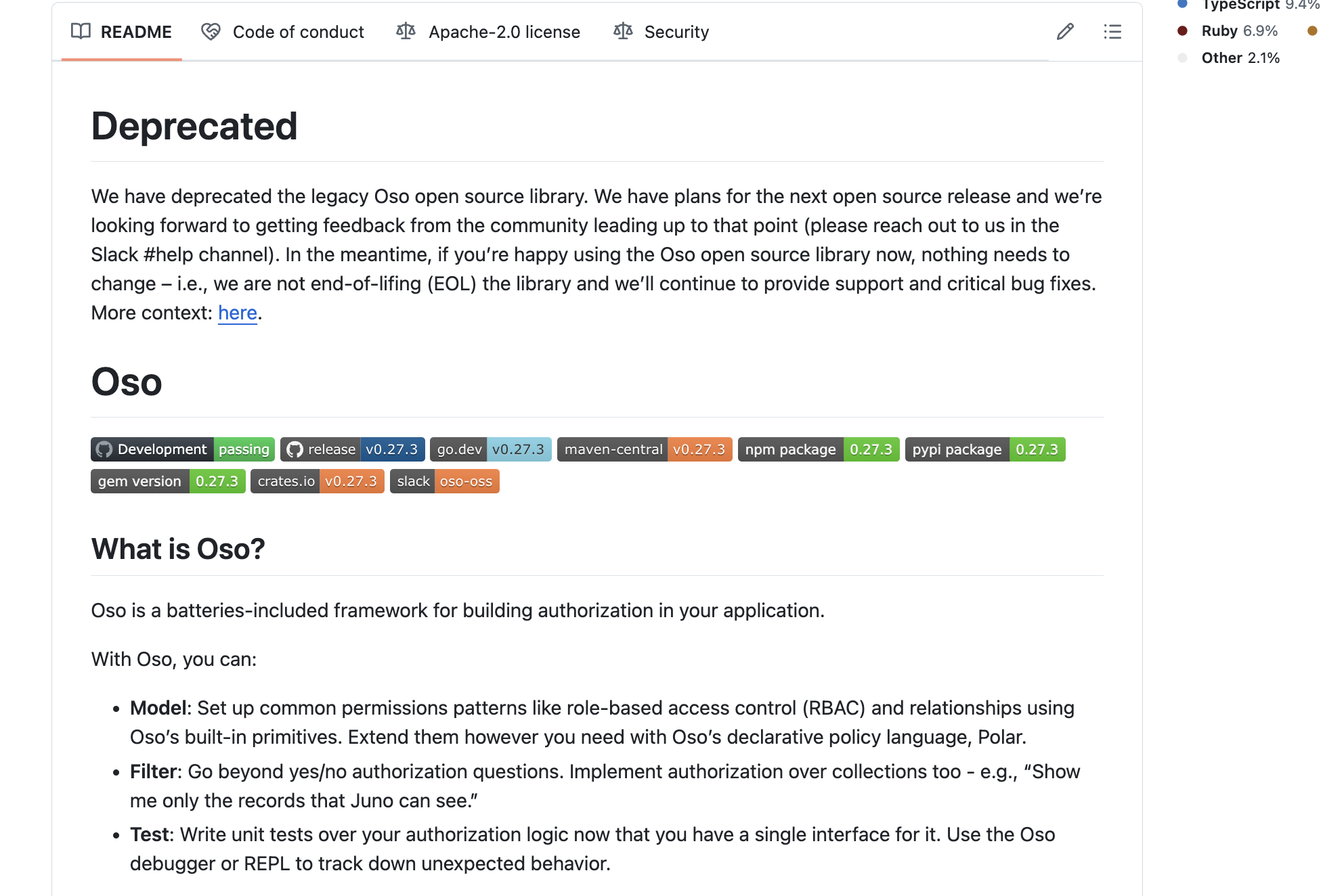
Task: Click the license scale icon
Action: [406, 31]
